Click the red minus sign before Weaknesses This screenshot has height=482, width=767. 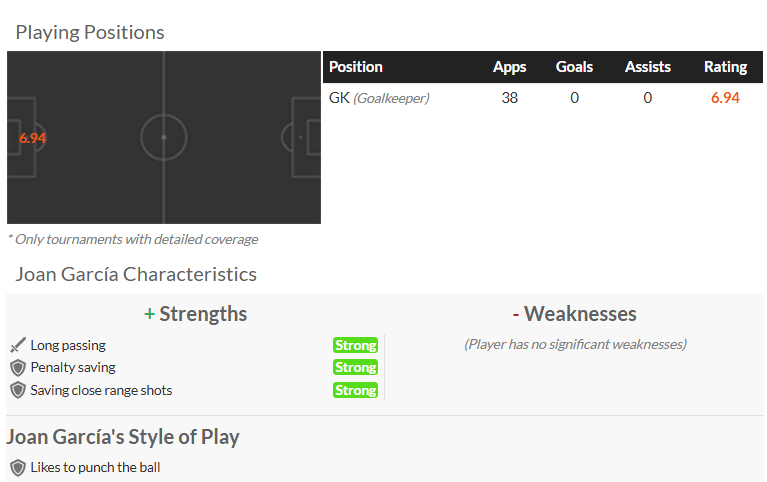pos(516,314)
